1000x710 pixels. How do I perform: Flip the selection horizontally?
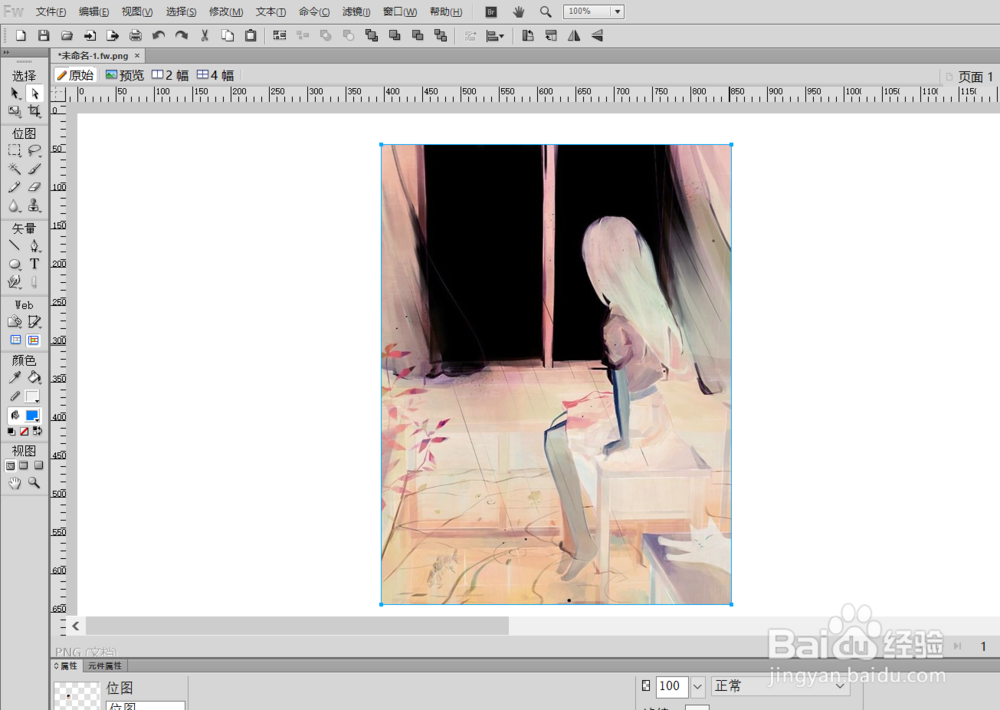tap(574, 36)
